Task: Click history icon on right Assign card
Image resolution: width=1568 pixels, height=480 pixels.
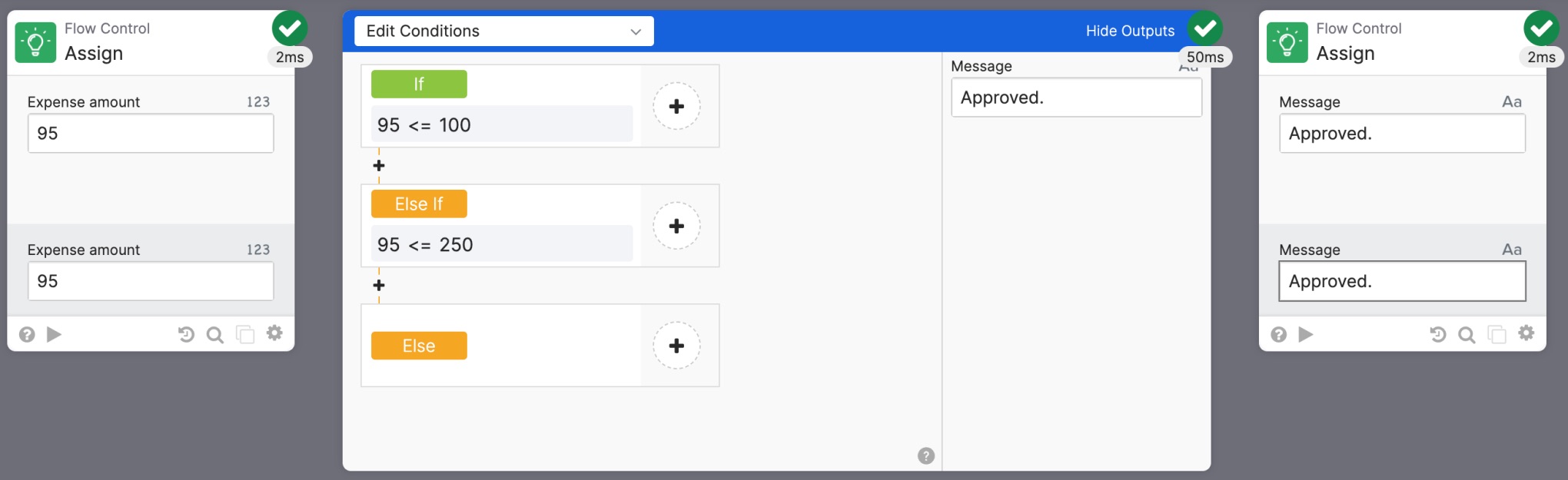Action: [x=1438, y=334]
